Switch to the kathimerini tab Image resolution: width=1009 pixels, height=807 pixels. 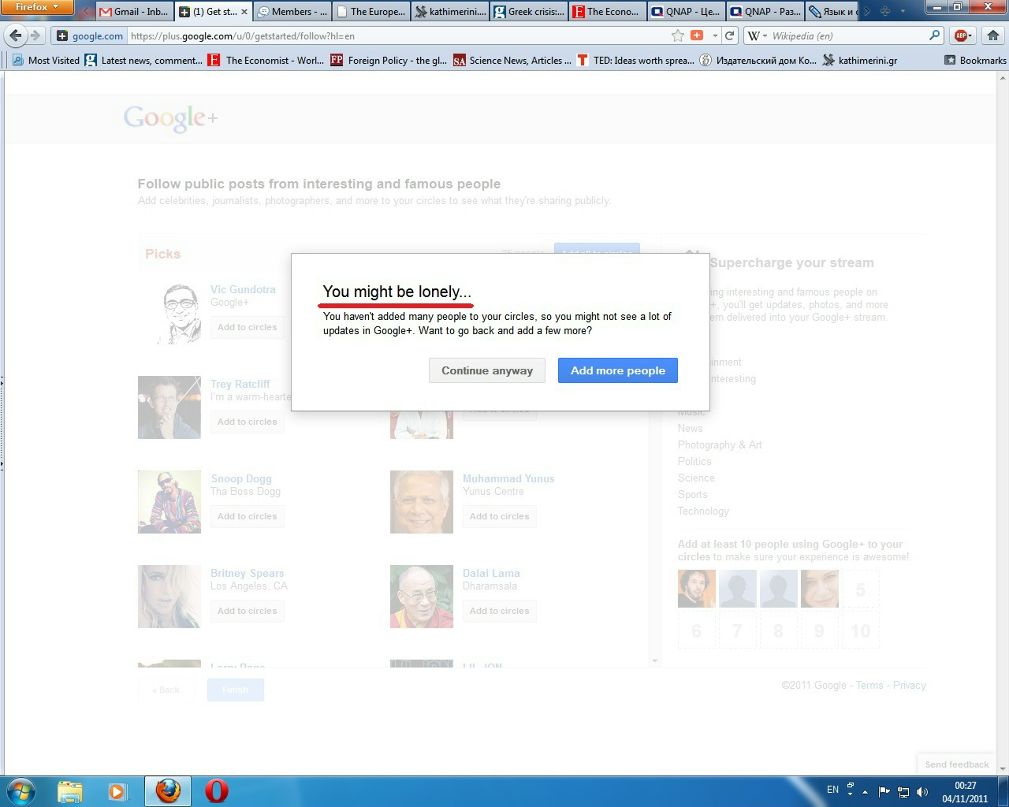pyautogui.click(x=450, y=12)
